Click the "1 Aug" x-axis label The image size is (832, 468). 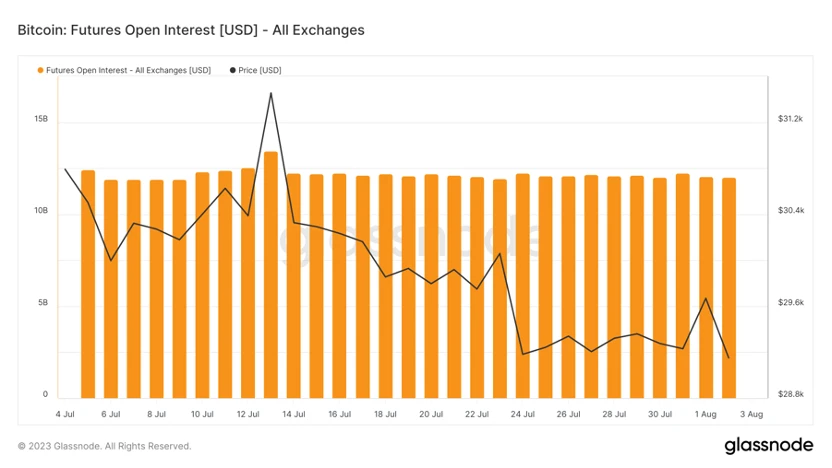[x=705, y=414]
